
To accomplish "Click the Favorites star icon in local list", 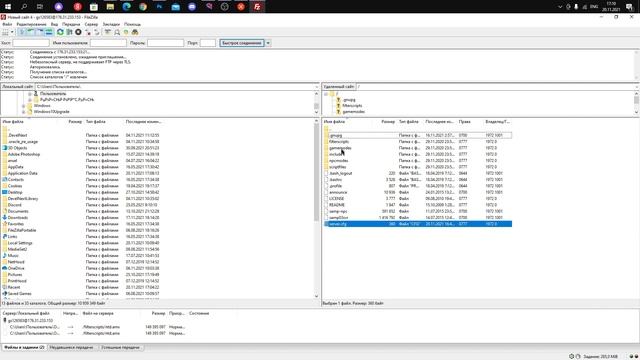I will pos(5,224).
